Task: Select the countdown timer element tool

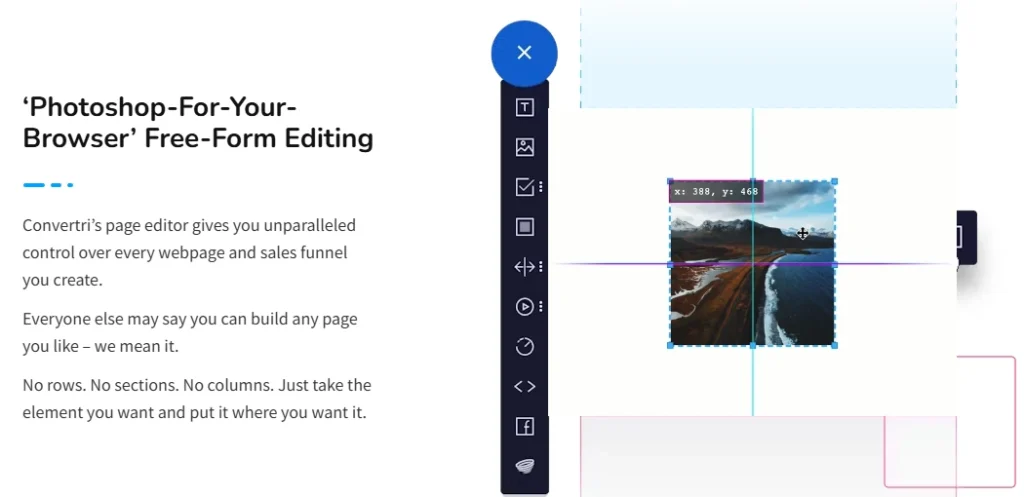Action: 524,347
